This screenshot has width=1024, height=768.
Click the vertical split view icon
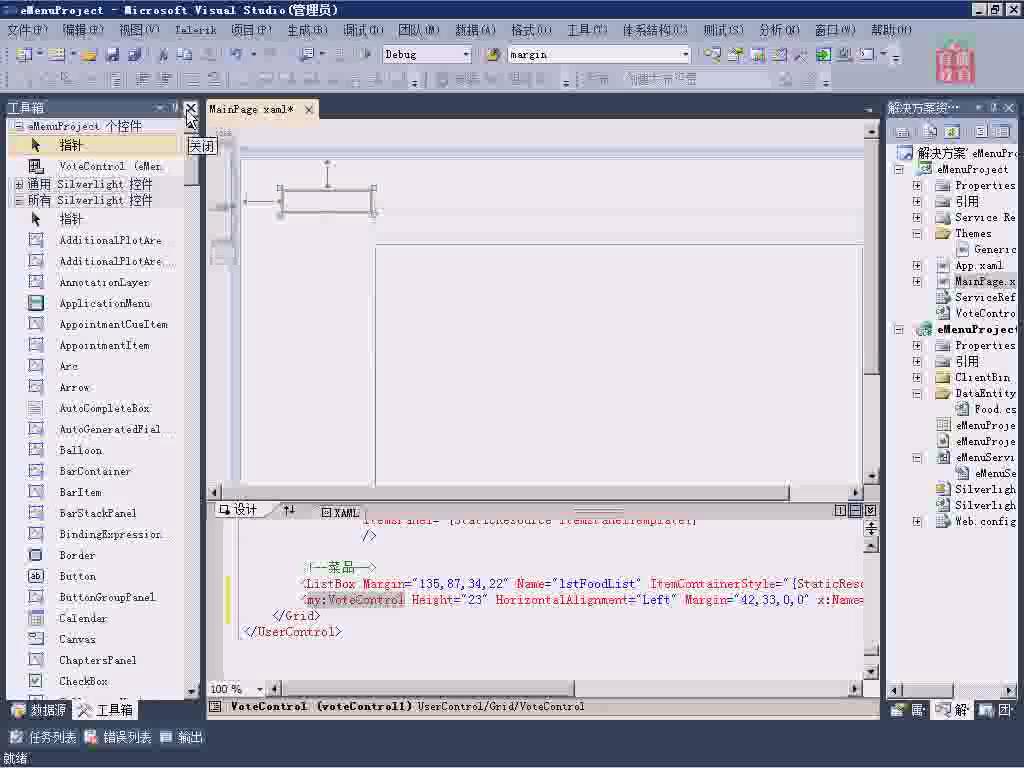840,511
